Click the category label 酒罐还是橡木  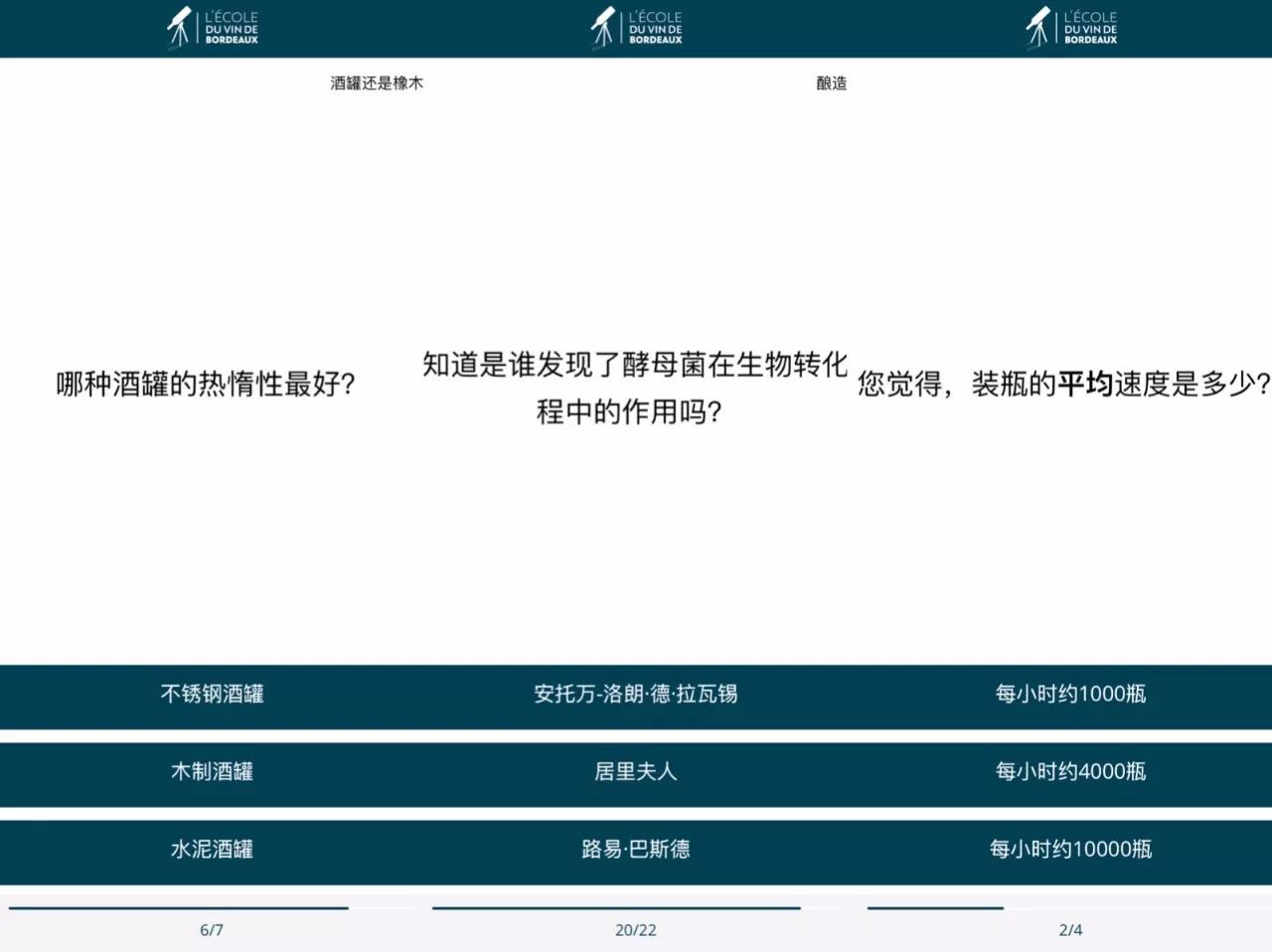377,83
